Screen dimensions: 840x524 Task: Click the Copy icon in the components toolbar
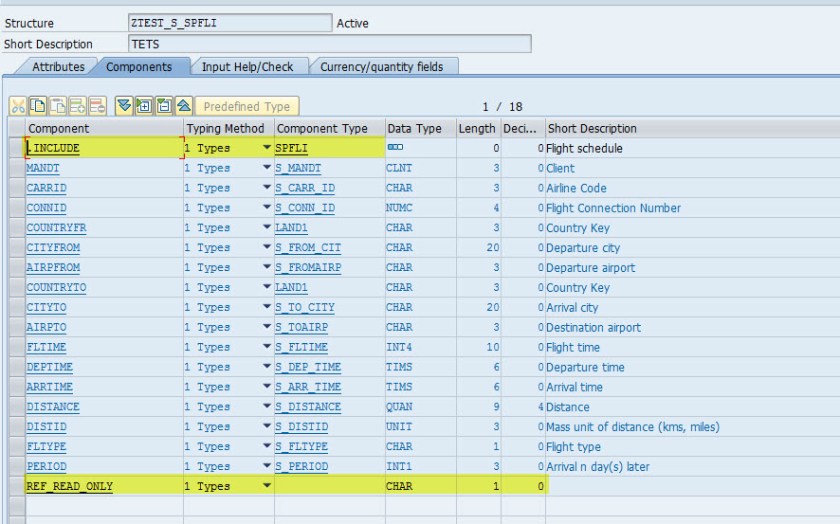click(x=38, y=106)
